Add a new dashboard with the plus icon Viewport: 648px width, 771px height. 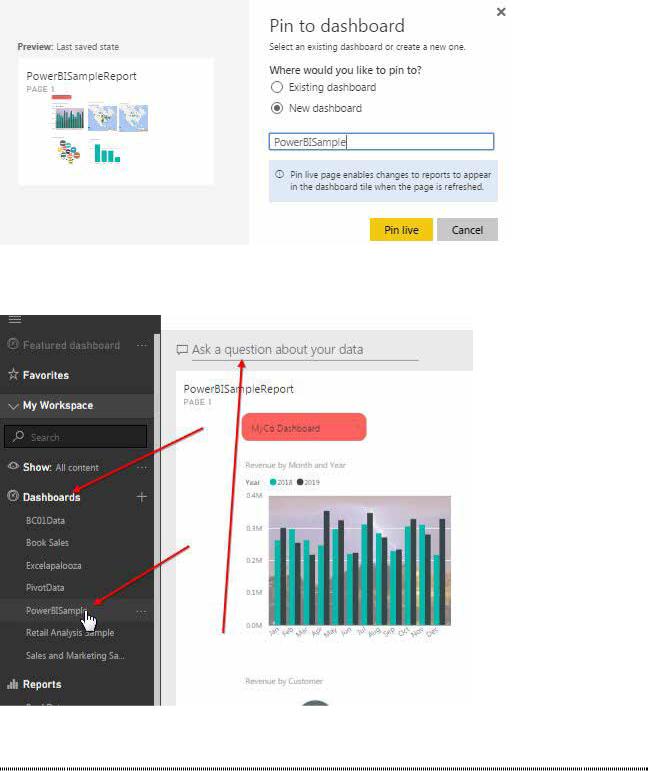click(x=142, y=497)
